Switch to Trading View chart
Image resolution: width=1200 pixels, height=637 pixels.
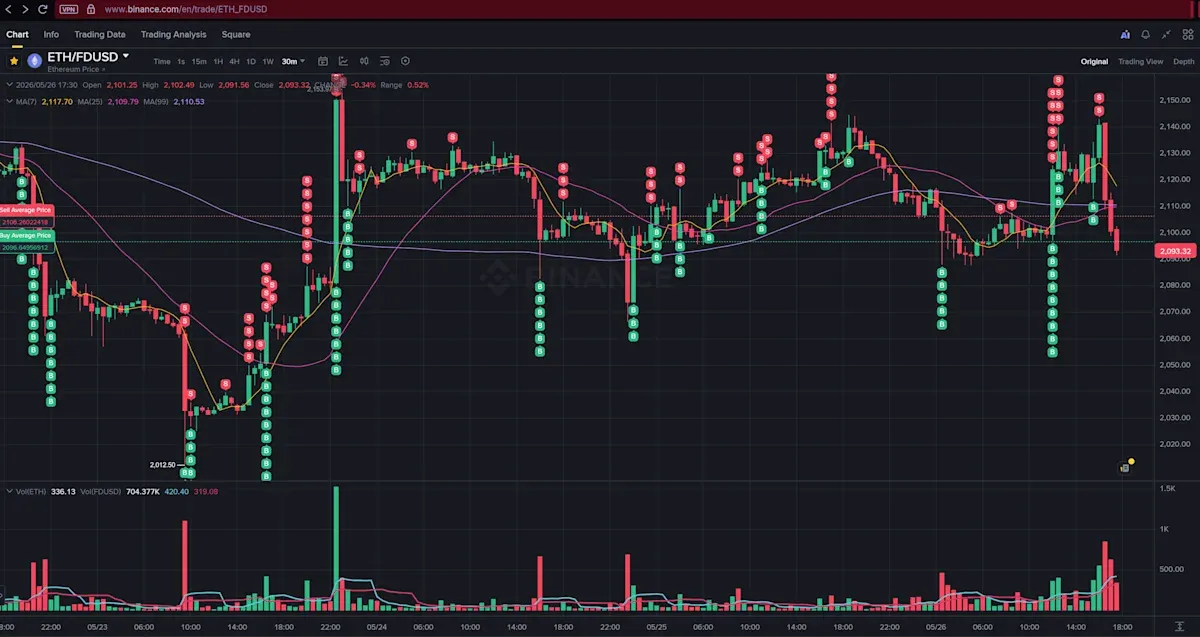1140,61
